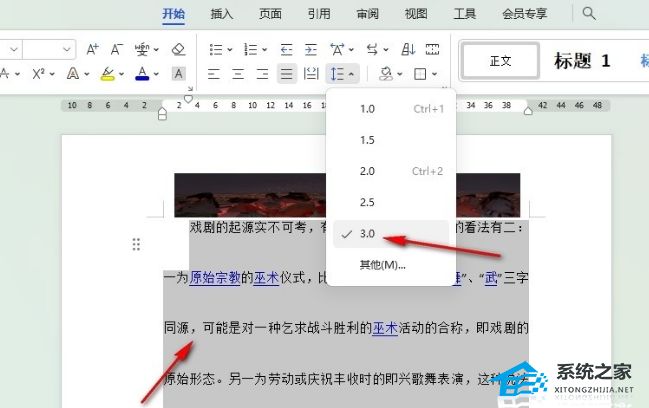The width and height of the screenshot is (649, 408).
Task: Click the right indent marker on ruler
Action: coord(528,110)
